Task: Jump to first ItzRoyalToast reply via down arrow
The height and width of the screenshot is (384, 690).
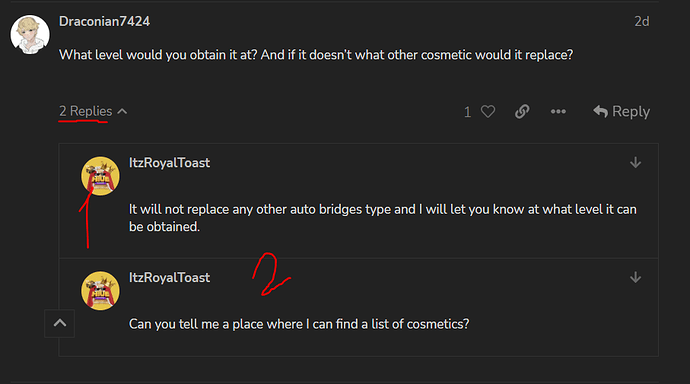Action: pos(635,163)
